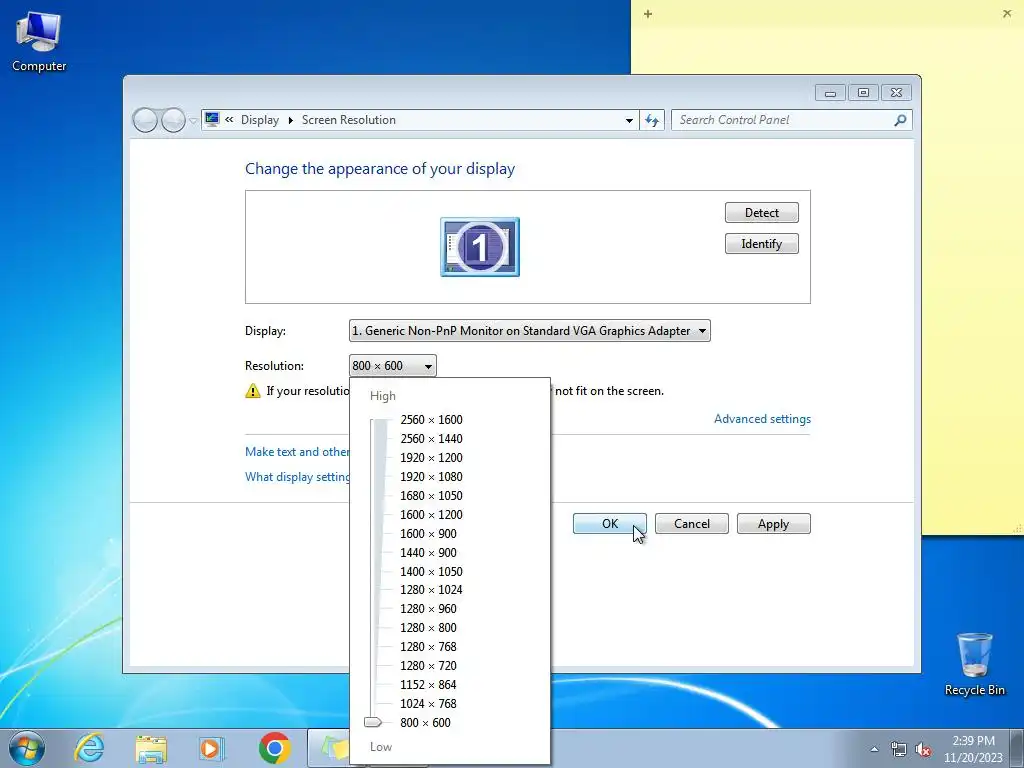Click the search magnifier icon
Viewport: 1024px width, 768px height.
point(900,120)
